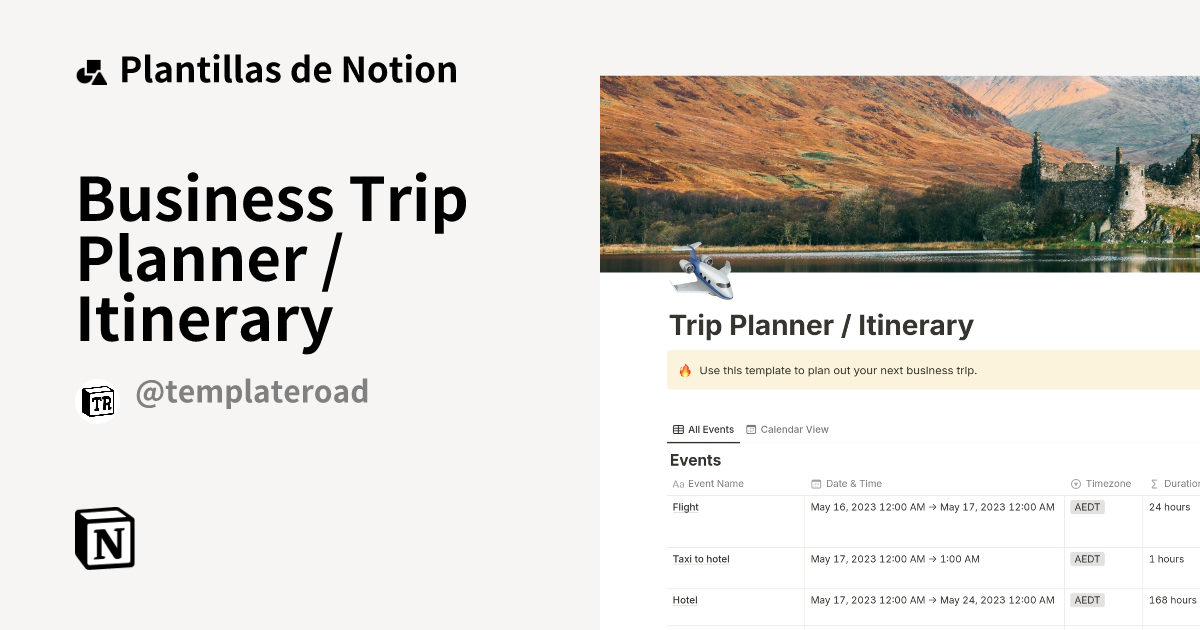Open the Duration column menu
This screenshot has height=630, width=1200.
pyautogui.click(x=1180, y=484)
